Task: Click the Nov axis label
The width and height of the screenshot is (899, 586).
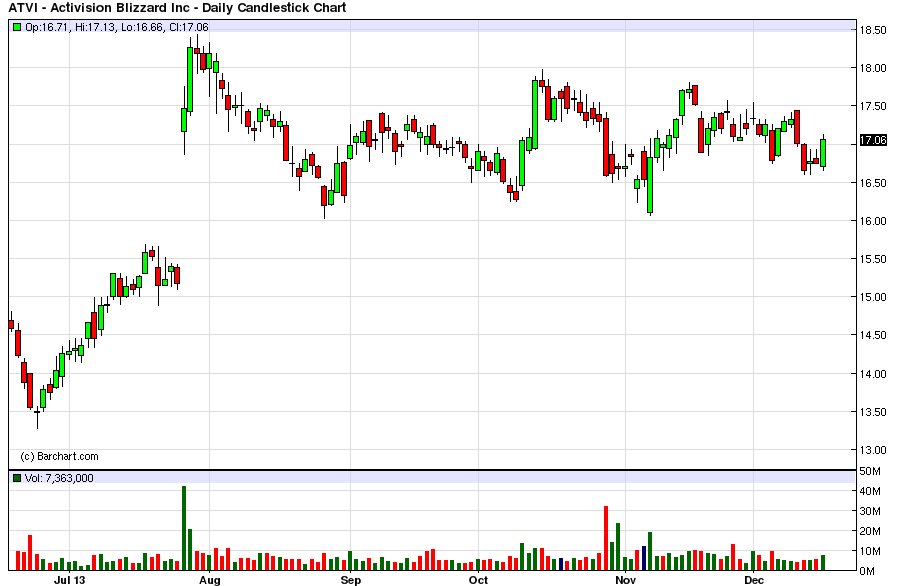Action: 626,580
